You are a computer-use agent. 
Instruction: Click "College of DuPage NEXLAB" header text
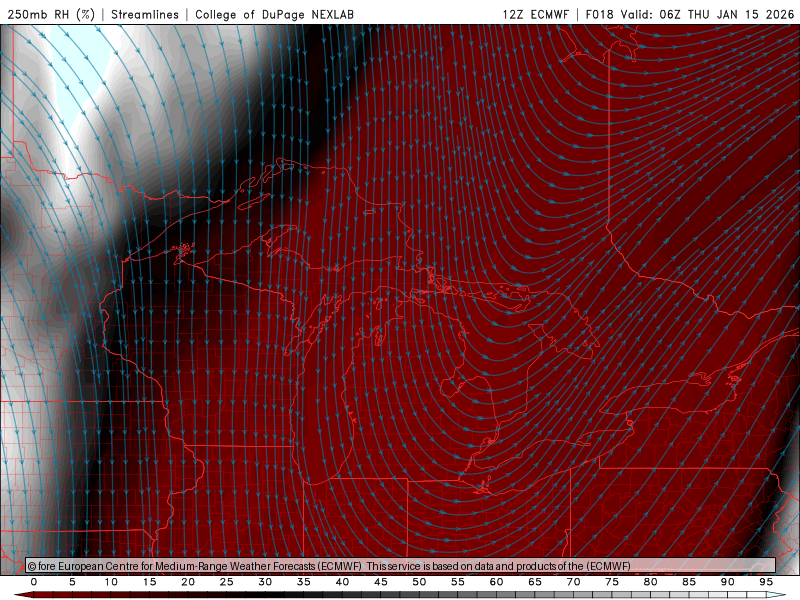coord(274,14)
